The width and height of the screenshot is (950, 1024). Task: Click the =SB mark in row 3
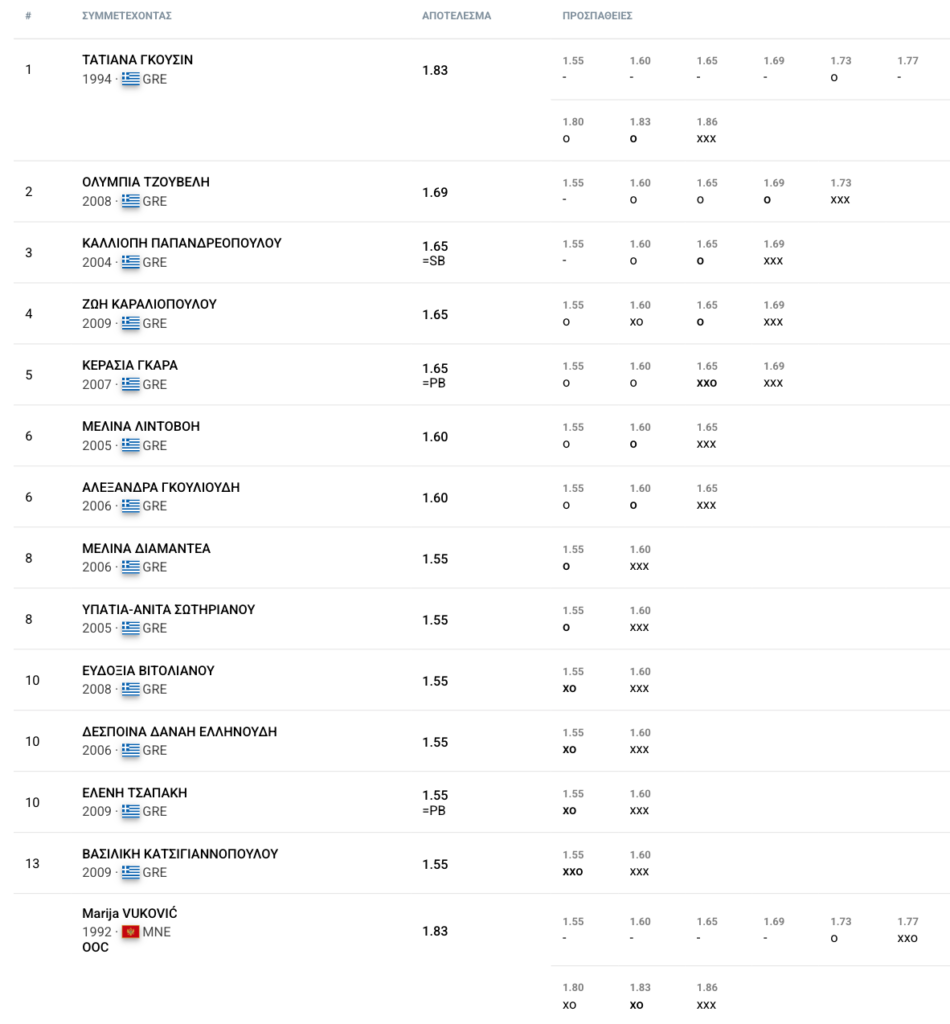click(x=435, y=261)
